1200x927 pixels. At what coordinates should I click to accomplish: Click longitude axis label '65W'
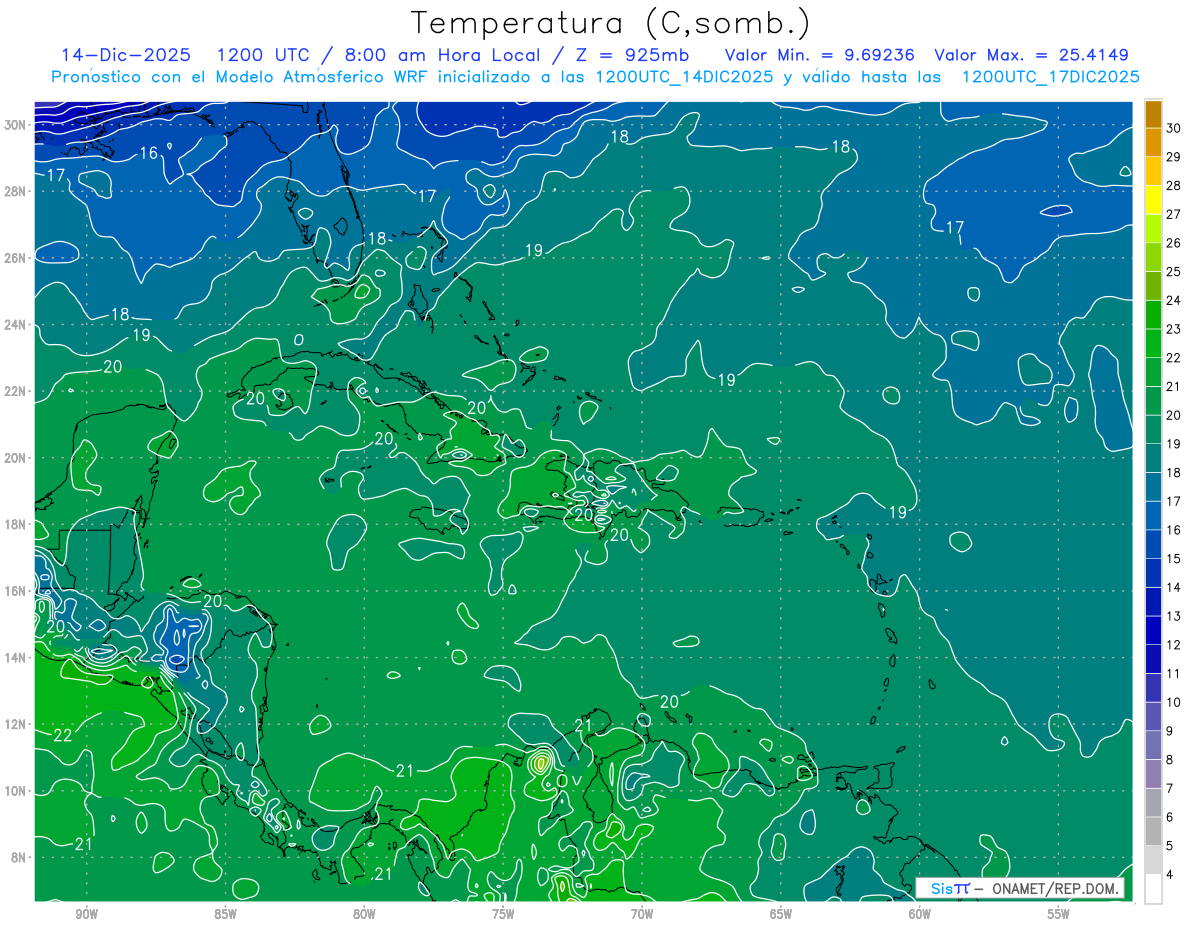pyautogui.click(x=781, y=915)
